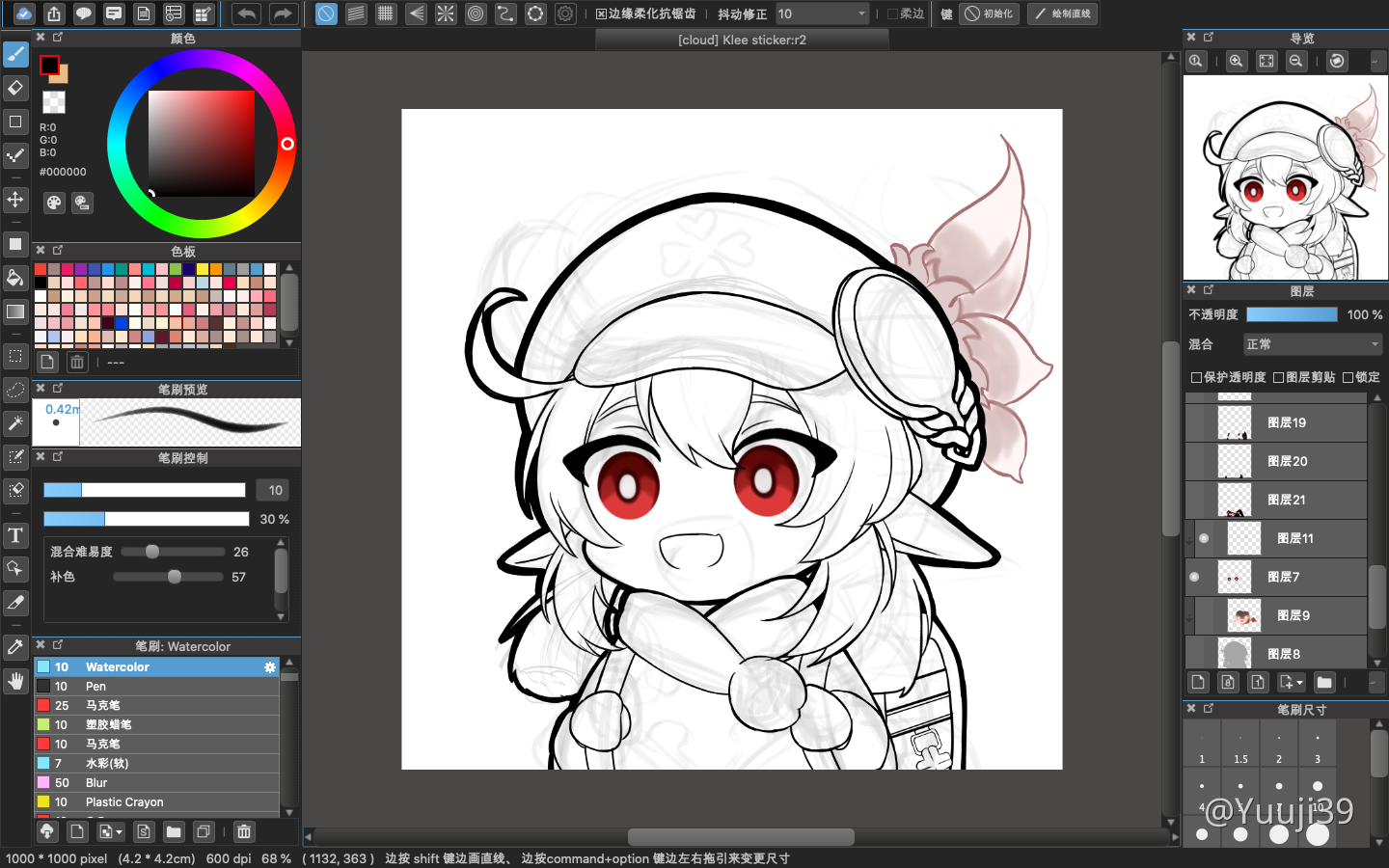This screenshot has width=1389, height=868.
Task: Enable the radial snap guide icon
Action: point(446,14)
